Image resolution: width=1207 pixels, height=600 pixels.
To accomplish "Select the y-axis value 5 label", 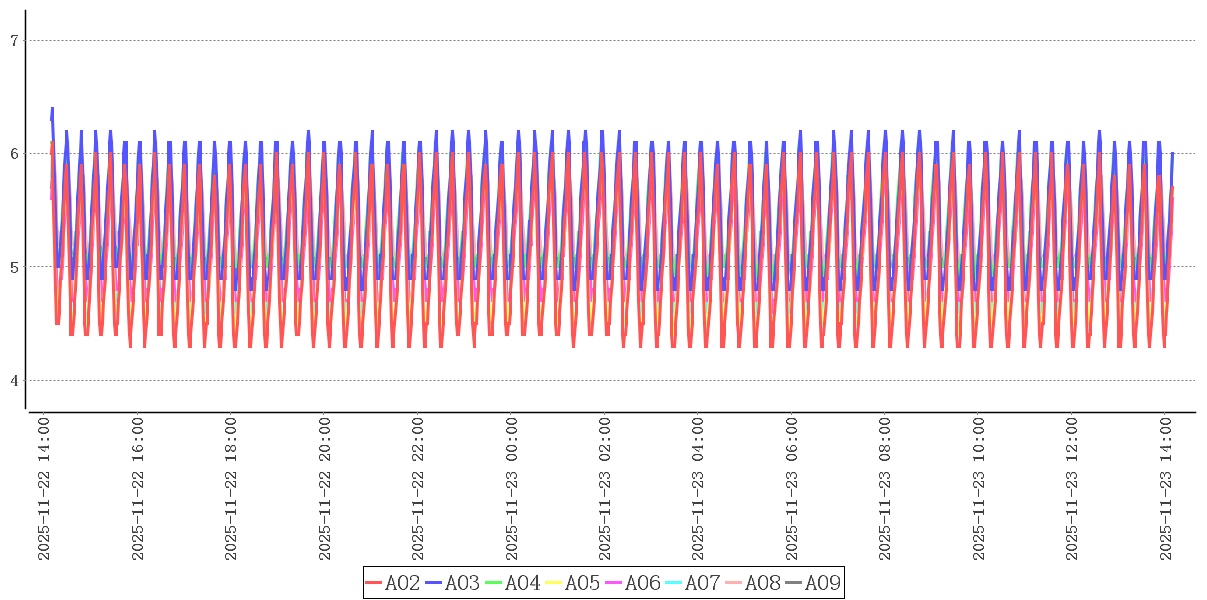I will (x=14, y=267).
